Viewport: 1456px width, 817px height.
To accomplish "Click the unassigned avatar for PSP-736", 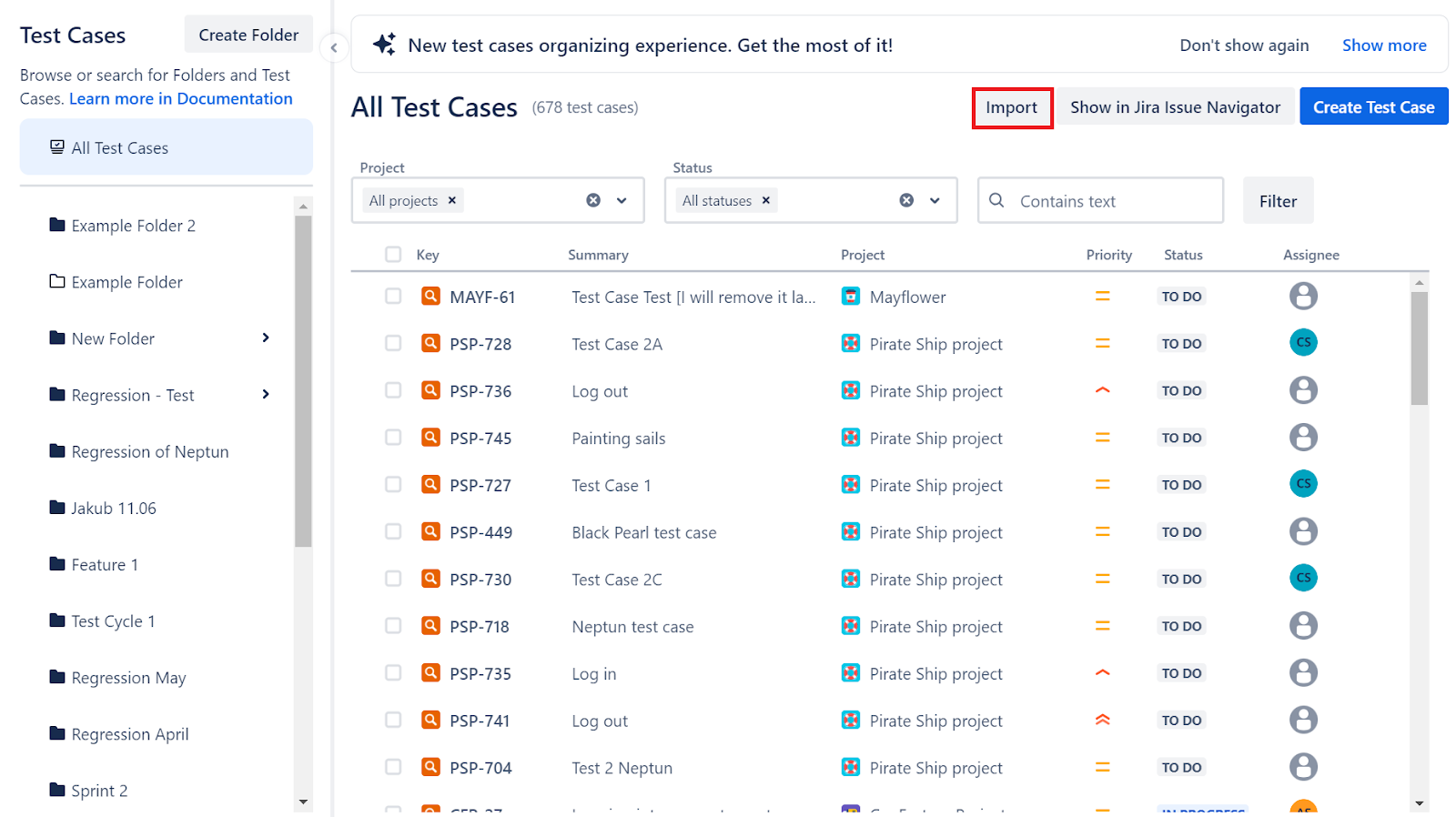I will coord(1303,390).
